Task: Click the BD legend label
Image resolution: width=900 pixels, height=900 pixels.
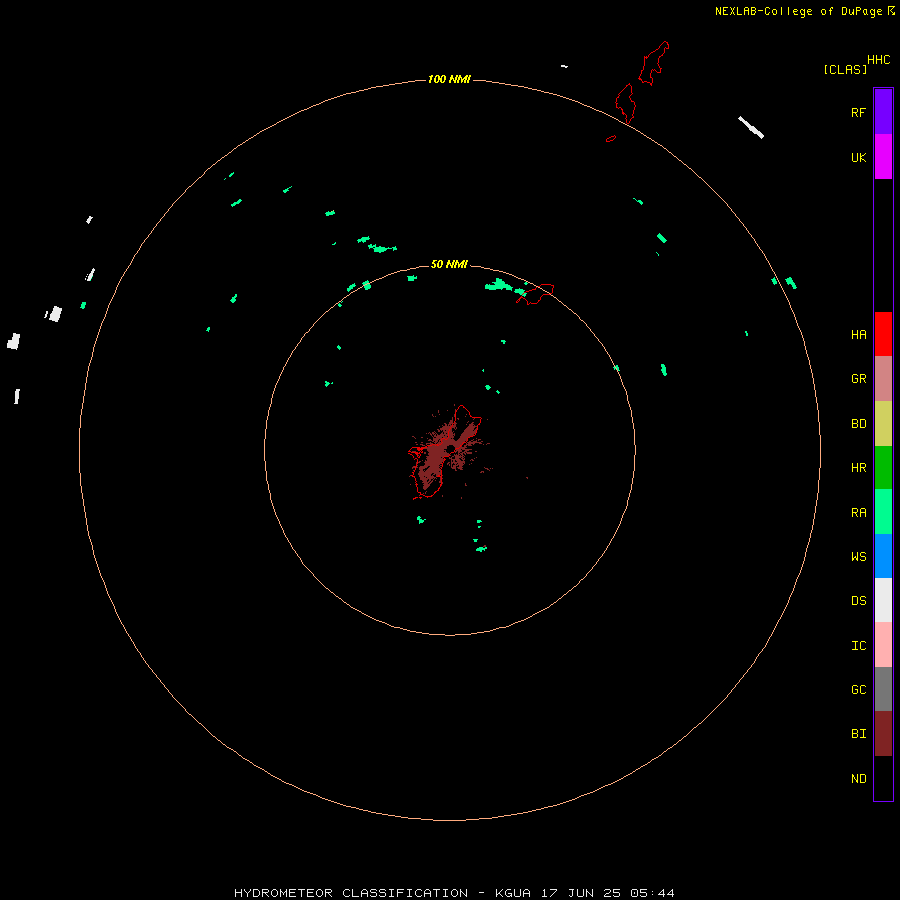Action: (x=858, y=424)
